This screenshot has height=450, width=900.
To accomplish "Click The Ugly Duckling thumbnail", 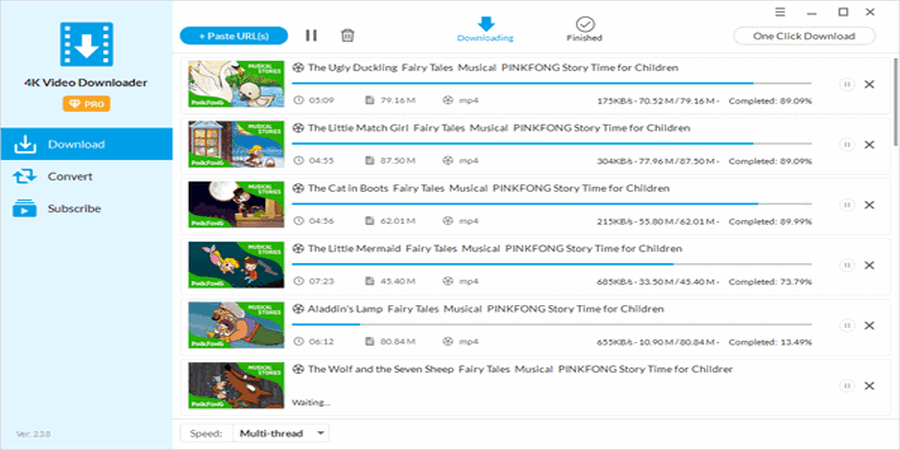I will tap(236, 84).
